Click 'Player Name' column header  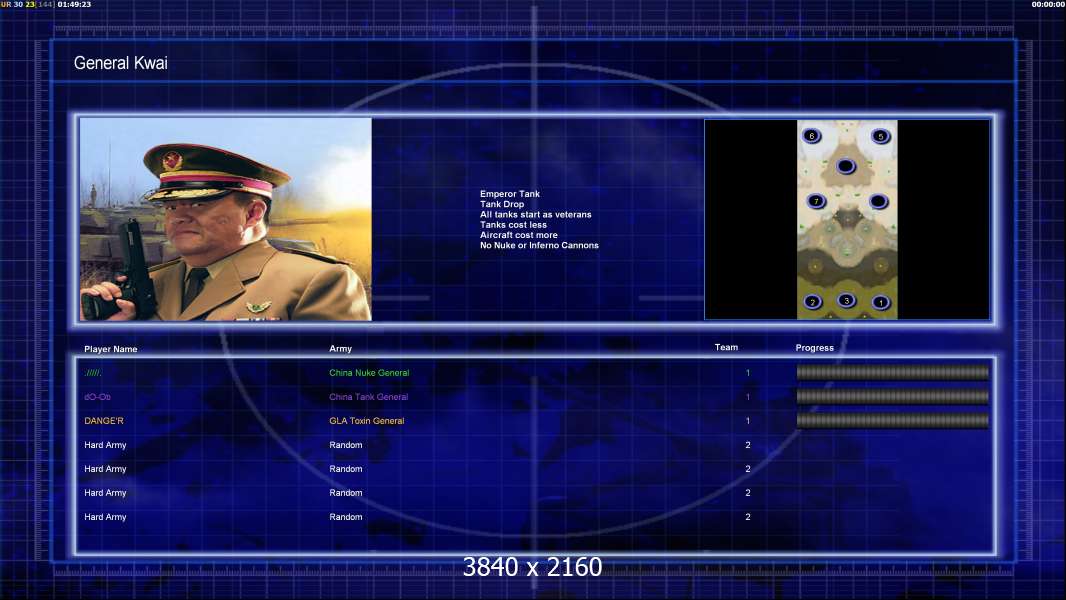point(111,349)
